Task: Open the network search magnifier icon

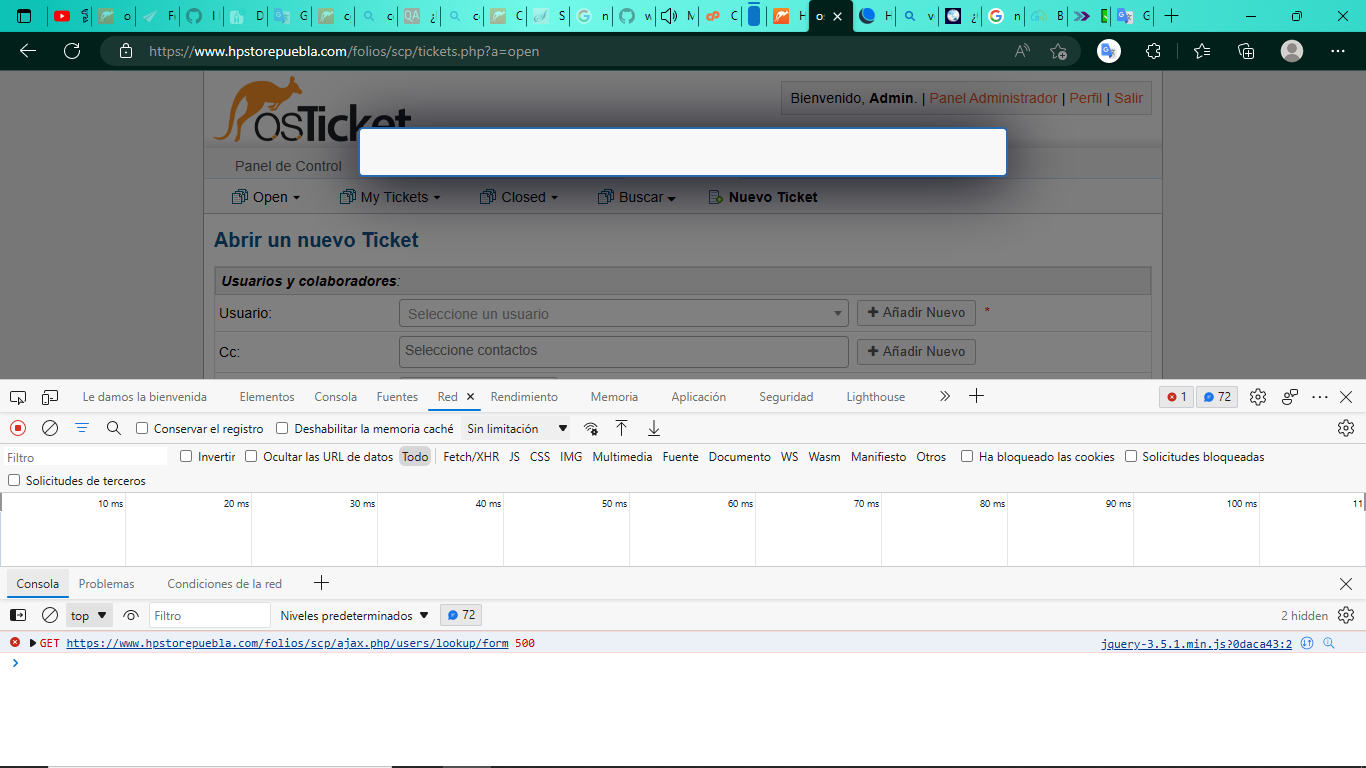Action: (114, 428)
